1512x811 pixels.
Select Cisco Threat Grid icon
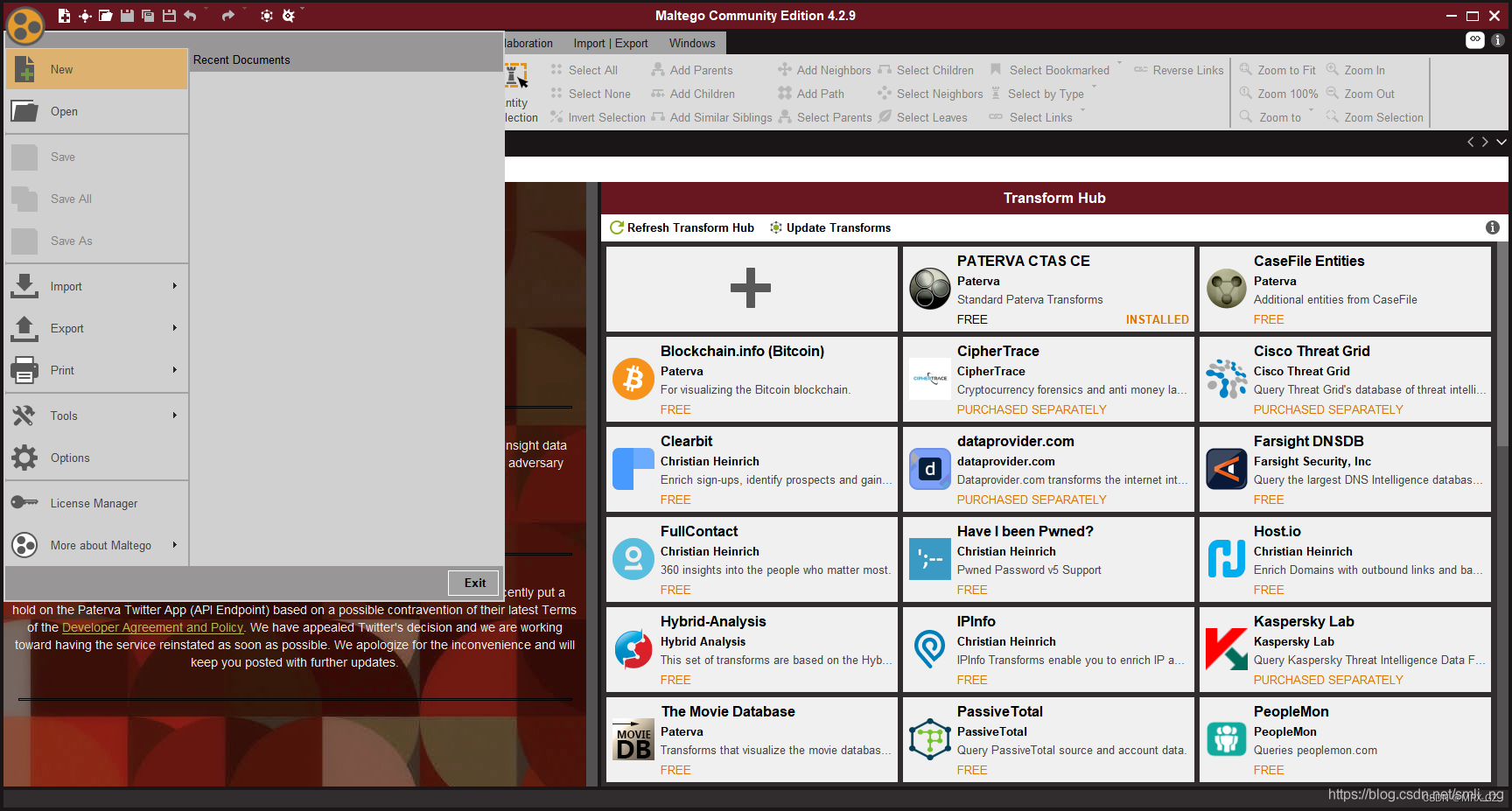(x=1227, y=379)
